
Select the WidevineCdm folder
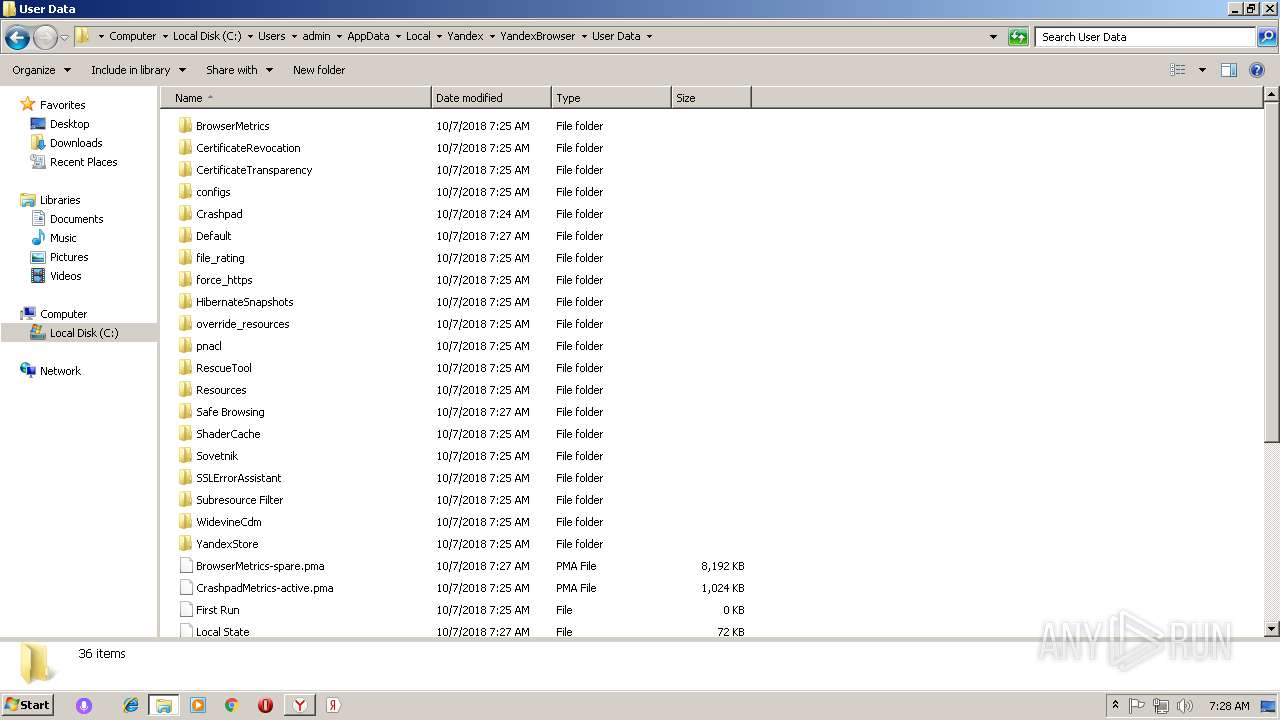click(x=229, y=522)
